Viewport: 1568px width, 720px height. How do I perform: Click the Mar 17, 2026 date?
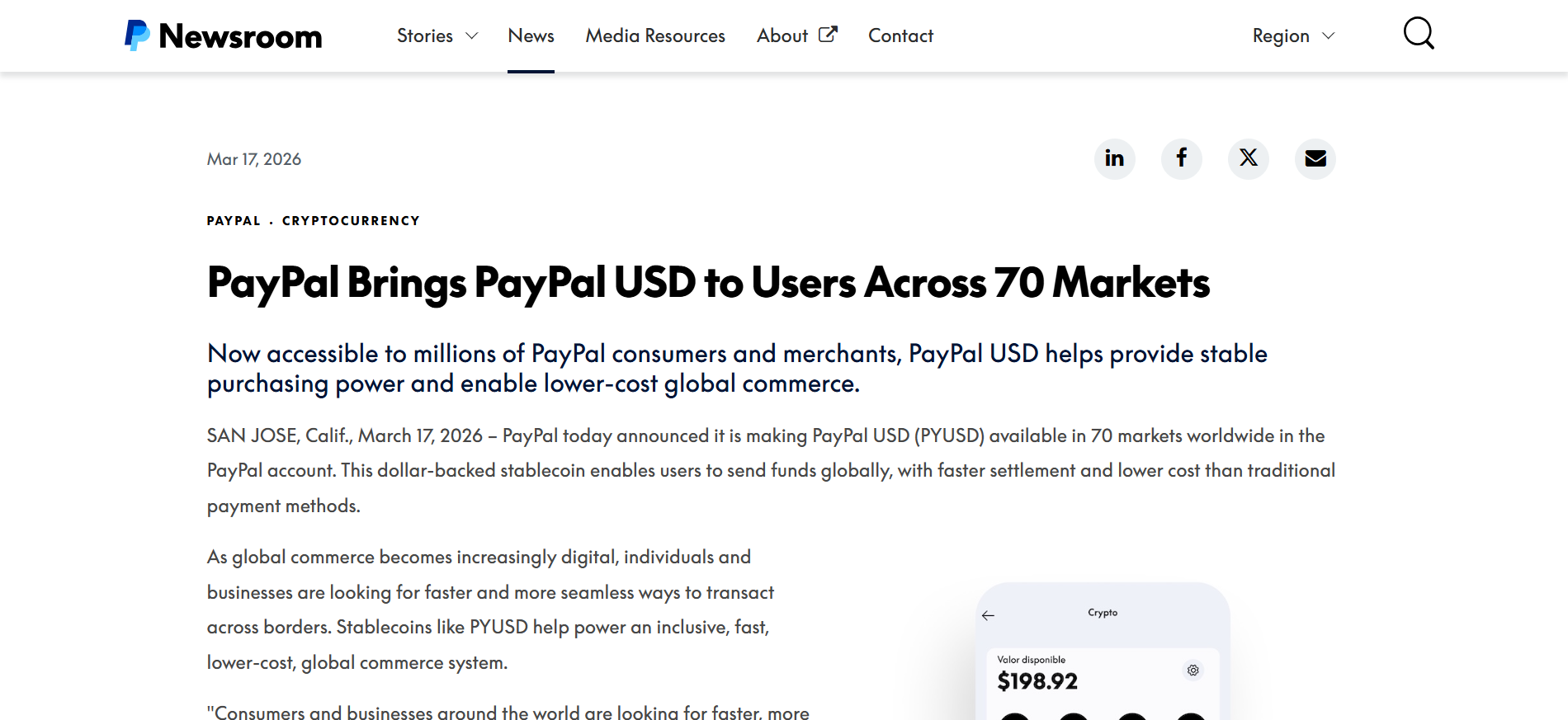[254, 159]
